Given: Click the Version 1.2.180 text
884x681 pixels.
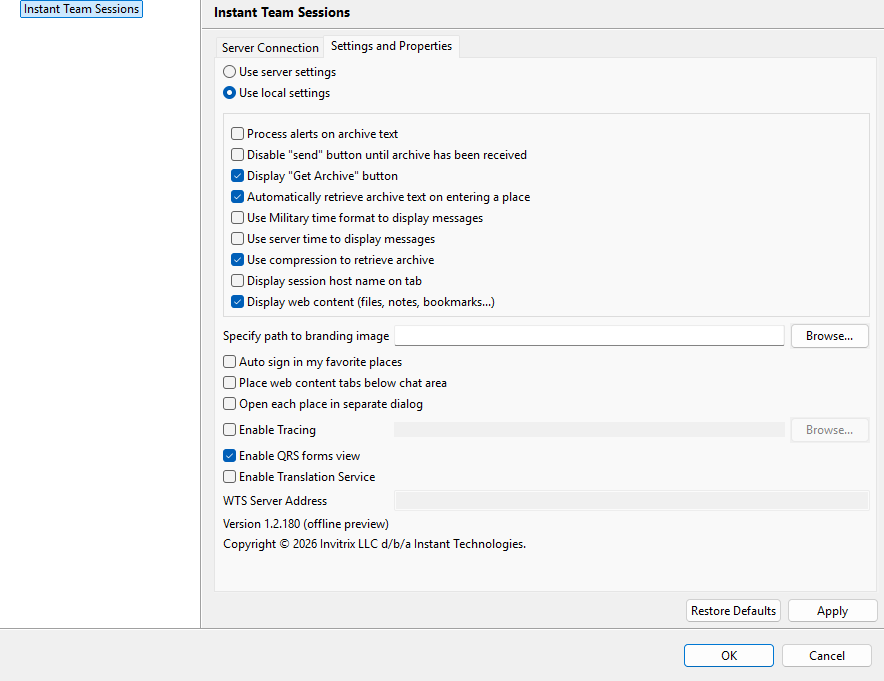Looking at the screenshot, I should tap(306, 524).
